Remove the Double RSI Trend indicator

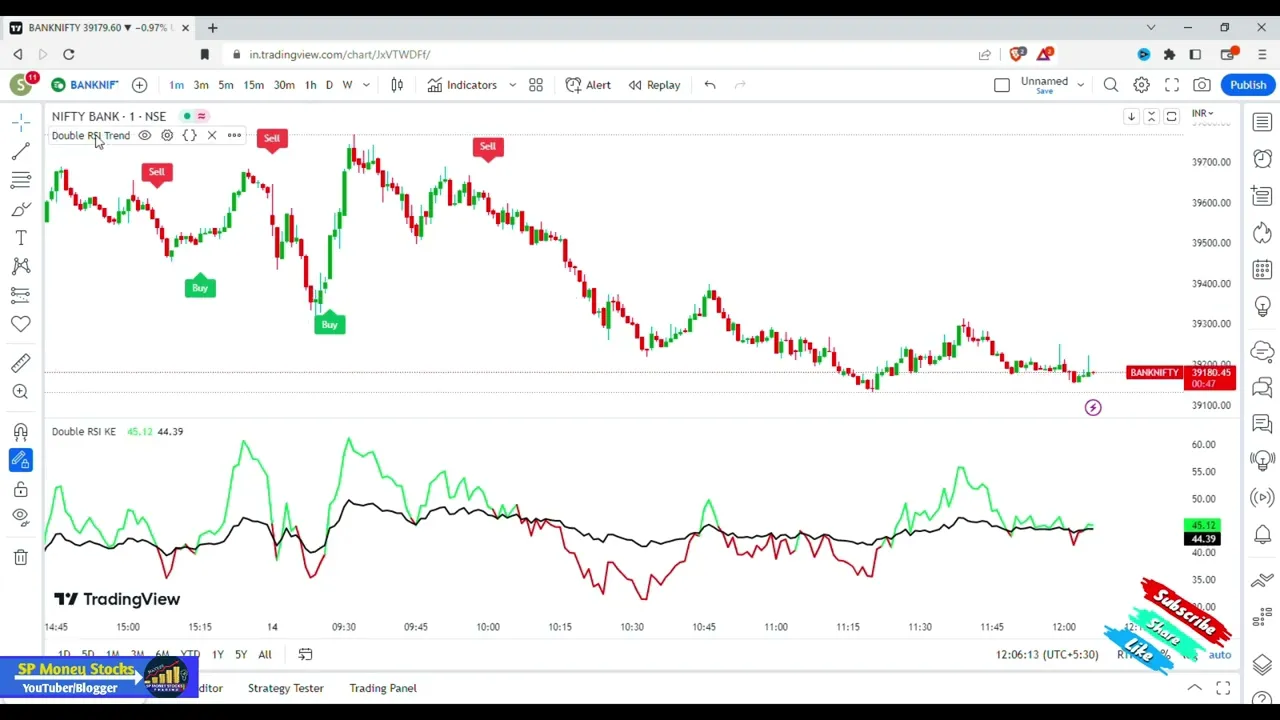212,136
